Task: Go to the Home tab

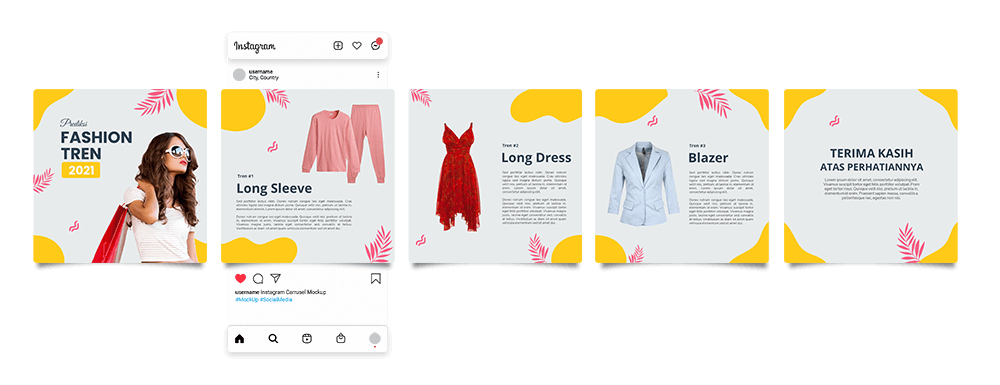Action: (x=240, y=339)
